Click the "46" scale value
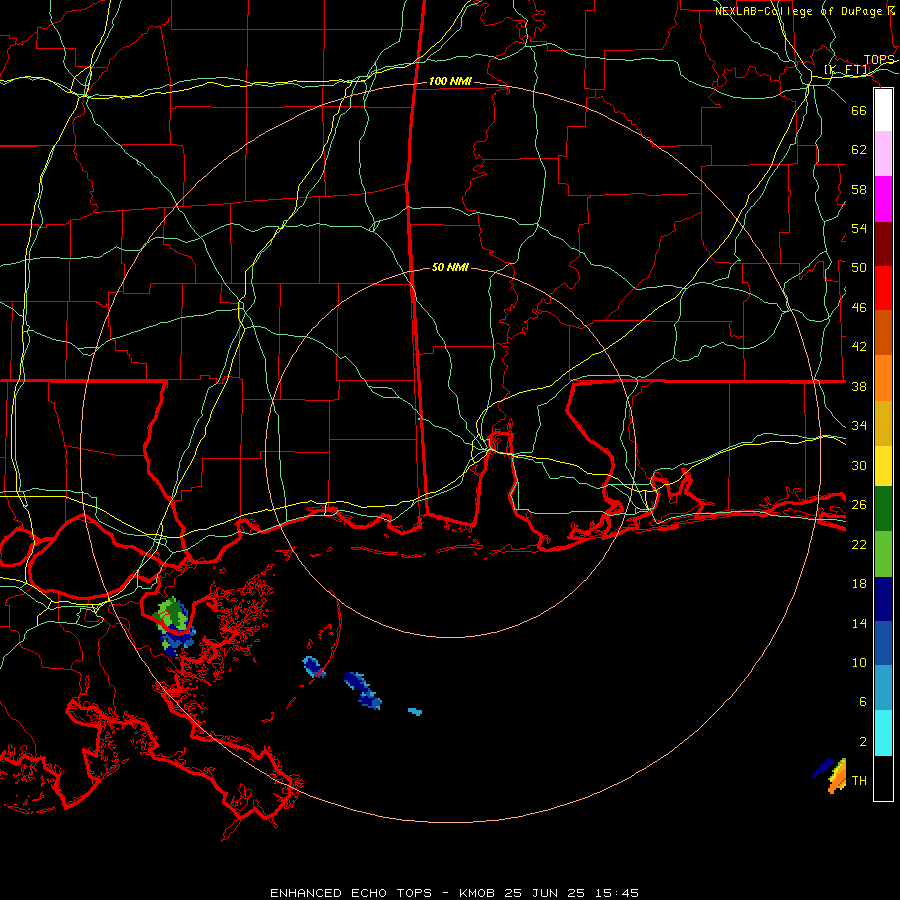This screenshot has height=900, width=900. point(859,308)
